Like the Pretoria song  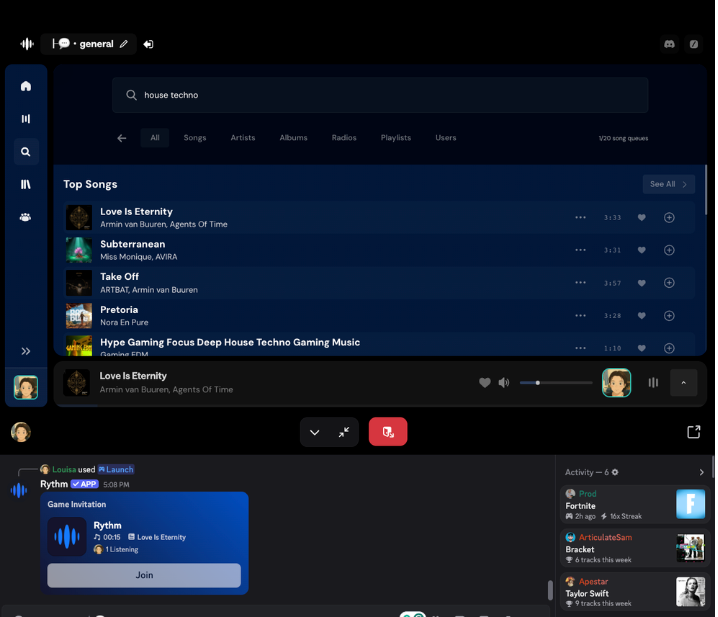(x=642, y=316)
